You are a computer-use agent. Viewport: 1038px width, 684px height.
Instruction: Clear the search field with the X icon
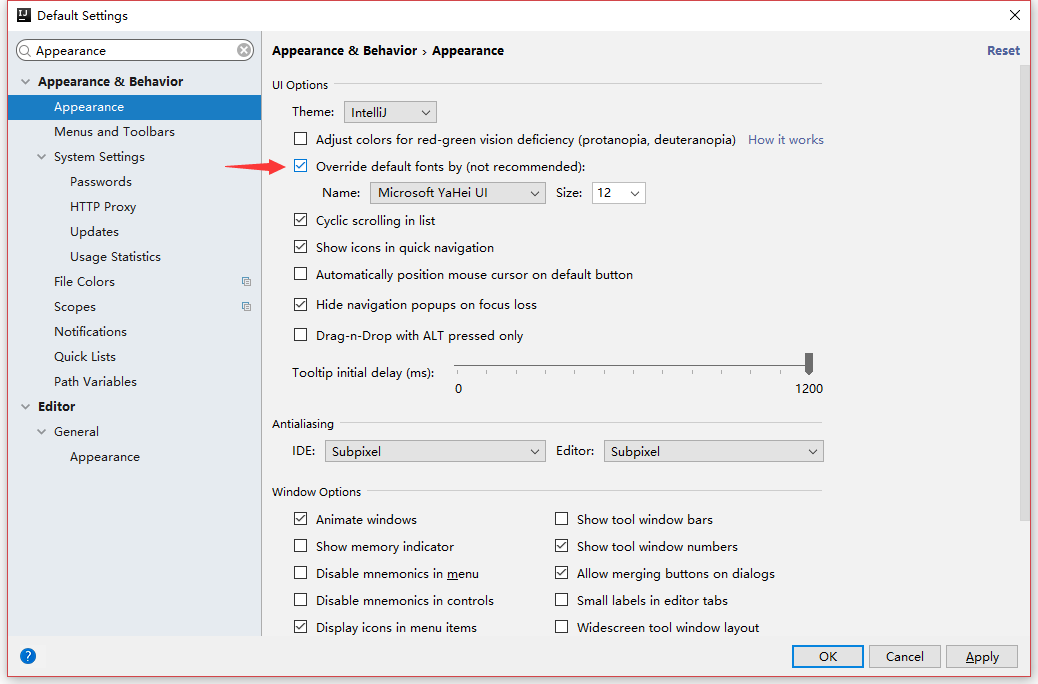245,51
